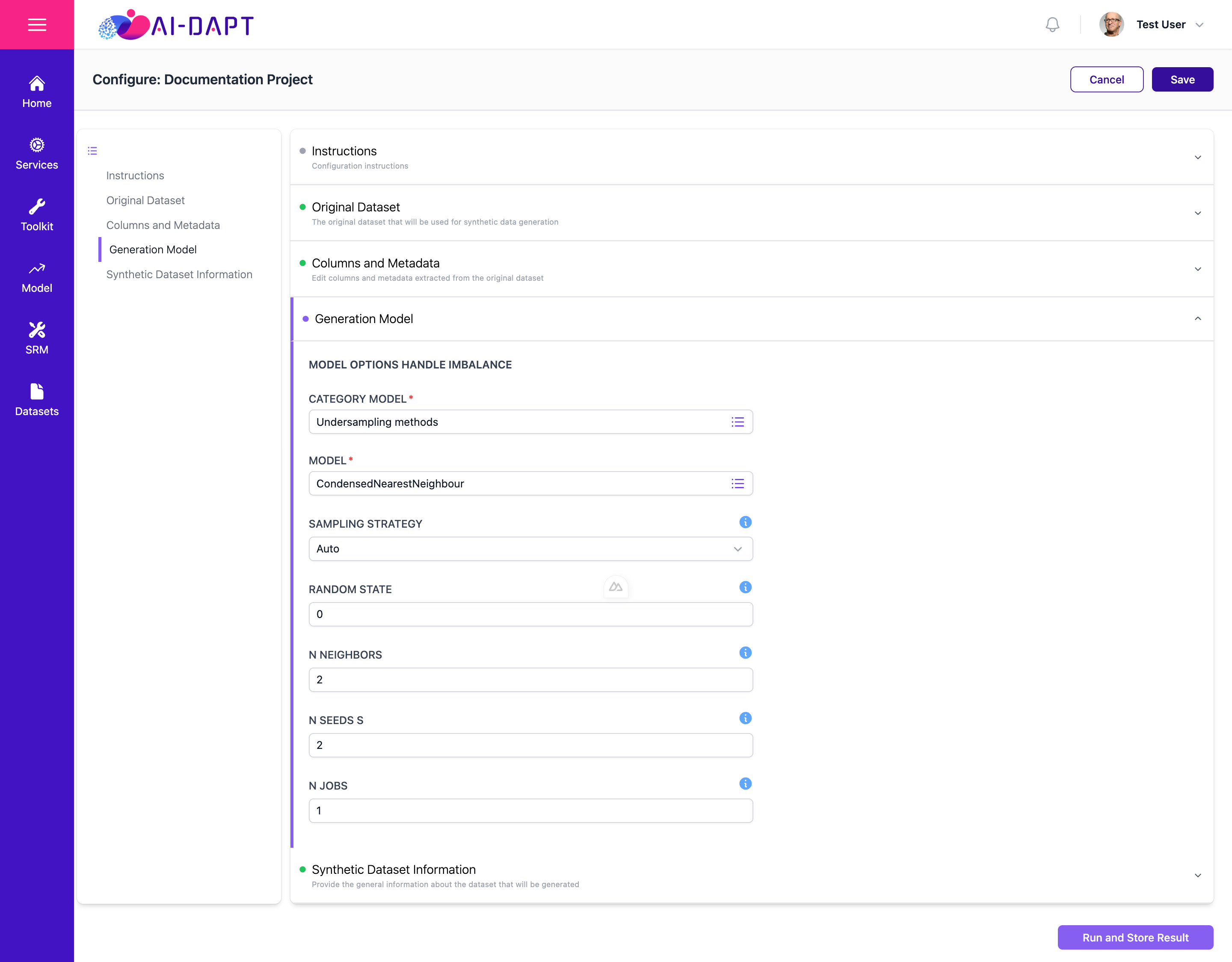1232x962 pixels.
Task: Click the CondensedNearestNeighbour model field
Action: (x=531, y=484)
